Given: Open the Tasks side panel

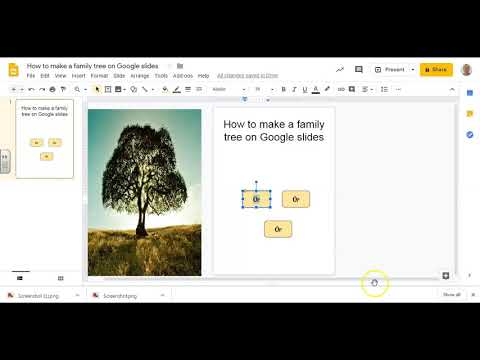Looking at the screenshot, I should coord(470,135).
